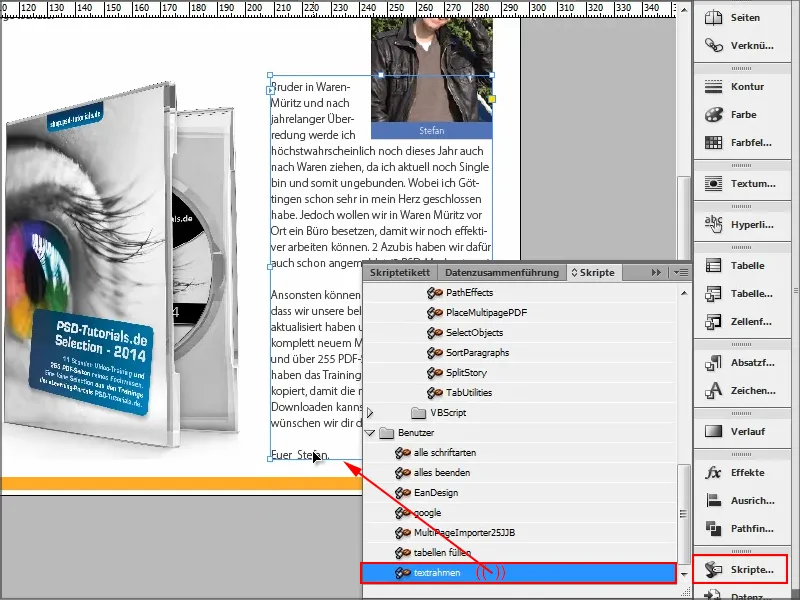Open the Tabelle panel icon
This screenshot has width=800, height=600.
713,265
